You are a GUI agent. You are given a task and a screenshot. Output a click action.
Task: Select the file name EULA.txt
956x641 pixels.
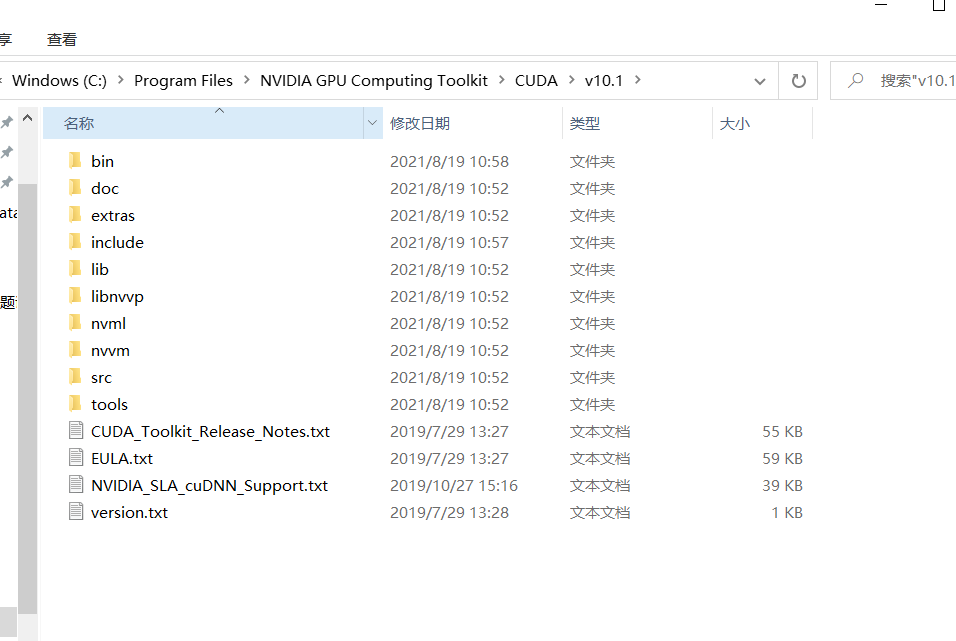coord(122,459)
